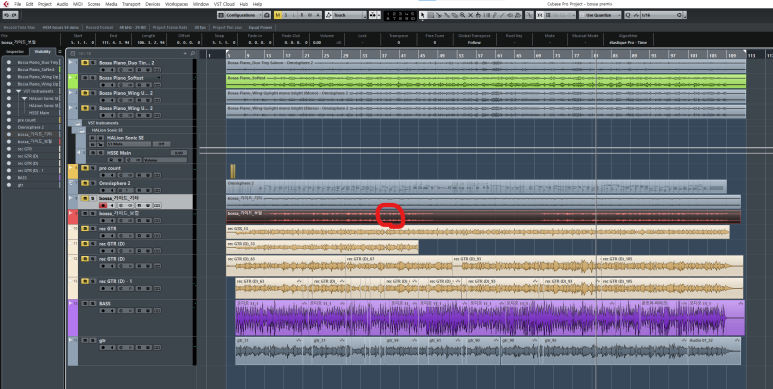This screenshot has height=389, width=773.
Task: Open the Transport menu
Action: tap(131, 4)
